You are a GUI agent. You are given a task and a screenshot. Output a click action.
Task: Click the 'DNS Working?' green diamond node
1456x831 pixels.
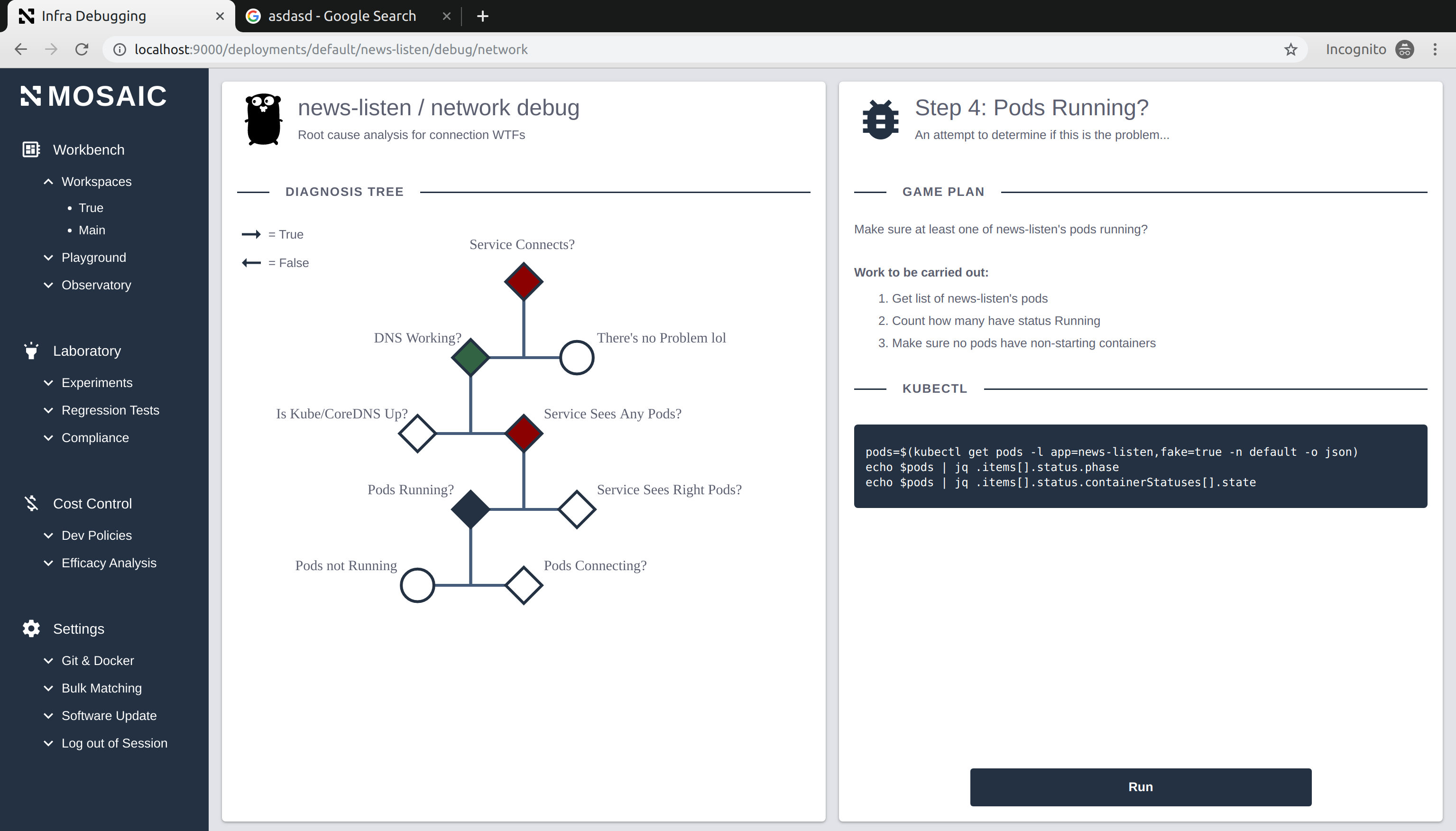pyautogui.click(x=470, y=357)
